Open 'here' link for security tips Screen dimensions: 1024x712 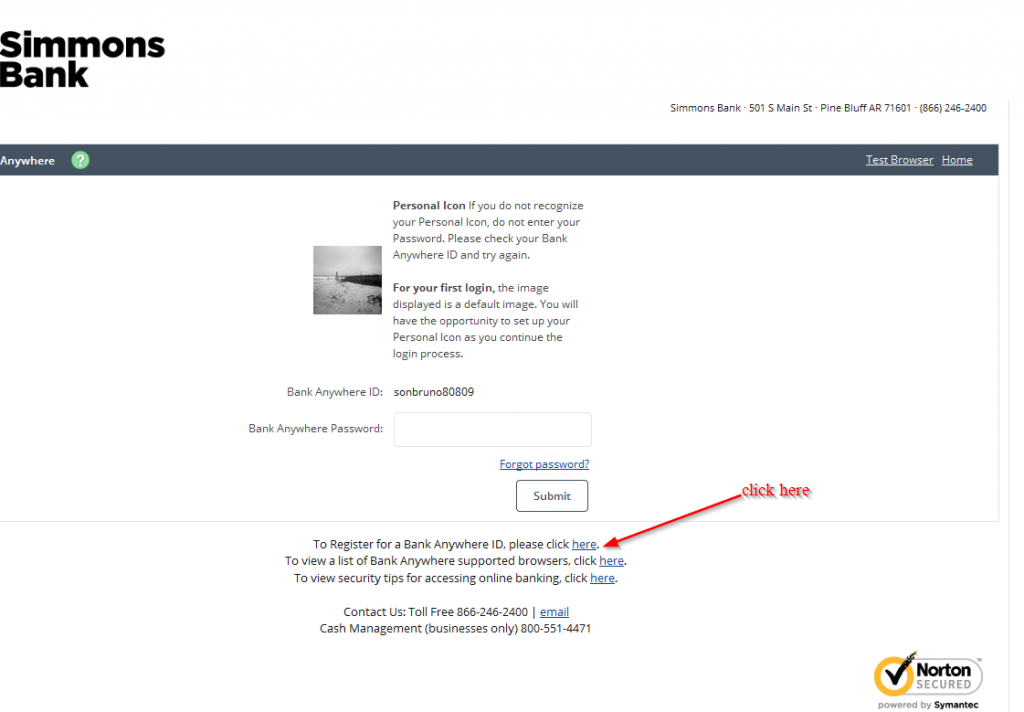point(602,578)
